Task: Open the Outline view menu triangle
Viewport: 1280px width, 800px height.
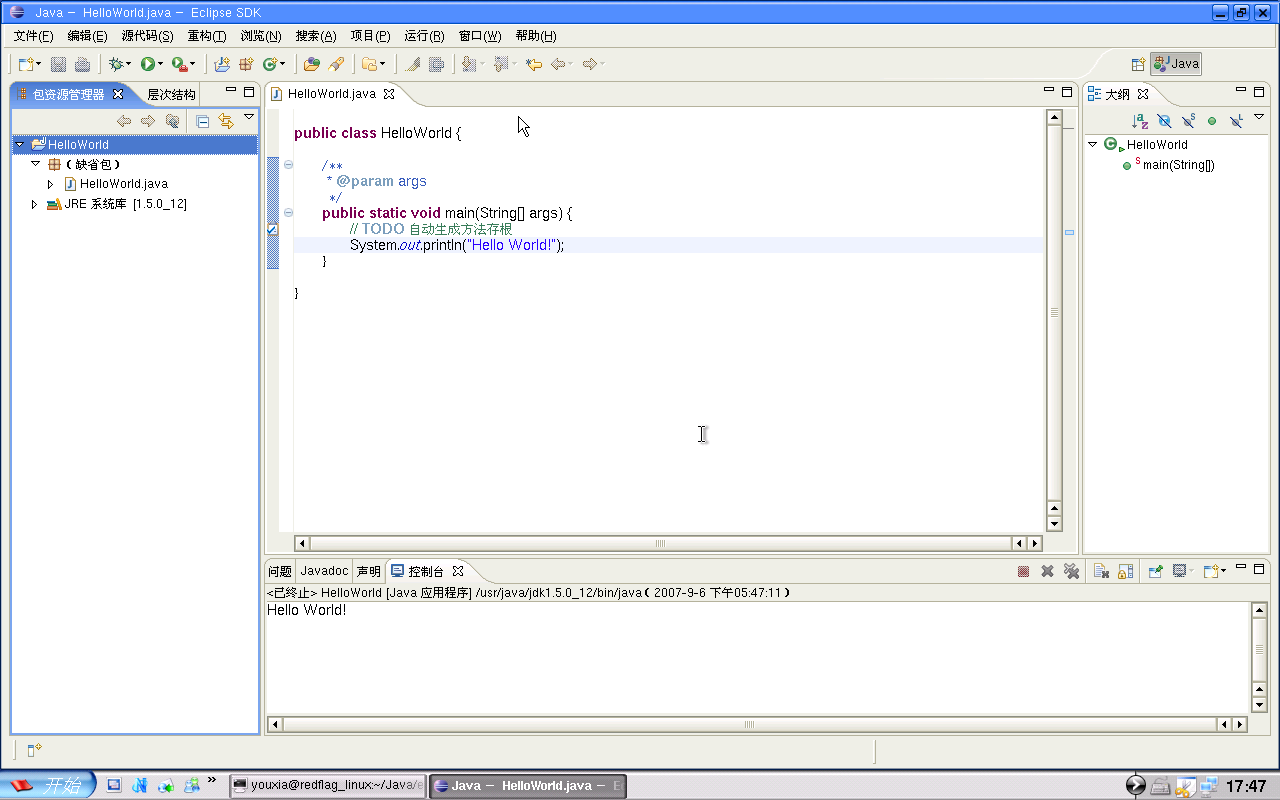Action: tap(1257, 117)
